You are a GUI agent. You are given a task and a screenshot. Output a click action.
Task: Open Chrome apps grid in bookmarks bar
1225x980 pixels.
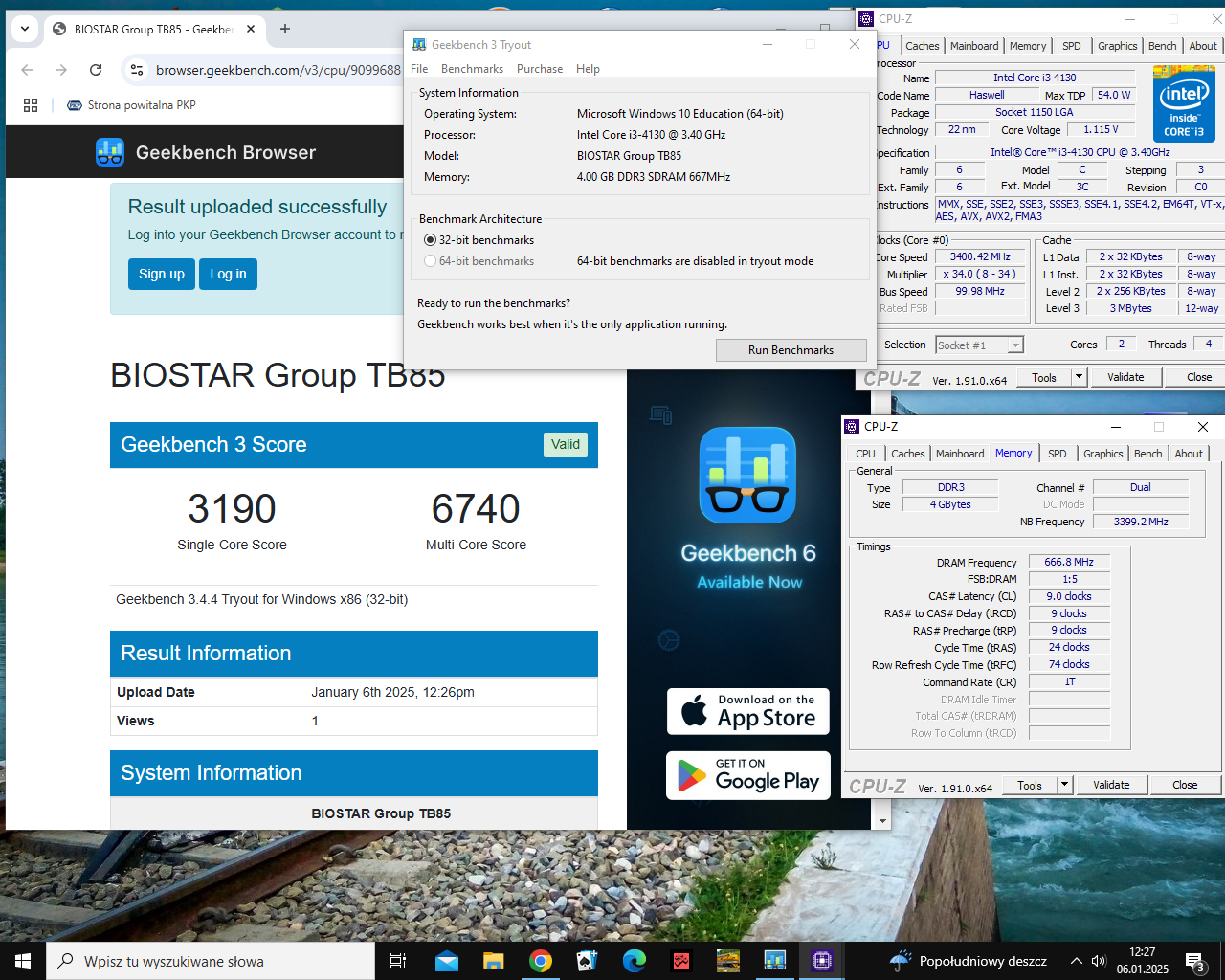click(31, 105)
